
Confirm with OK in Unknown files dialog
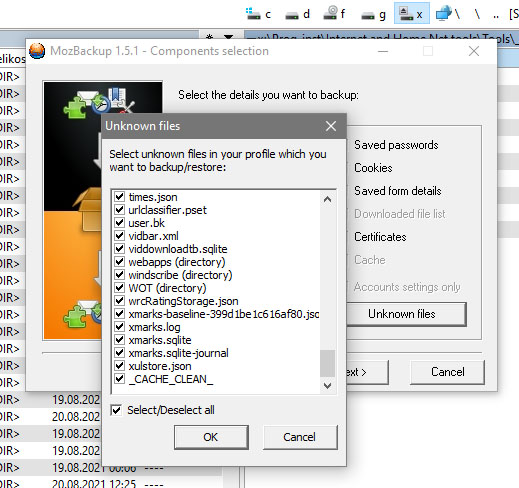pos(211,437)
